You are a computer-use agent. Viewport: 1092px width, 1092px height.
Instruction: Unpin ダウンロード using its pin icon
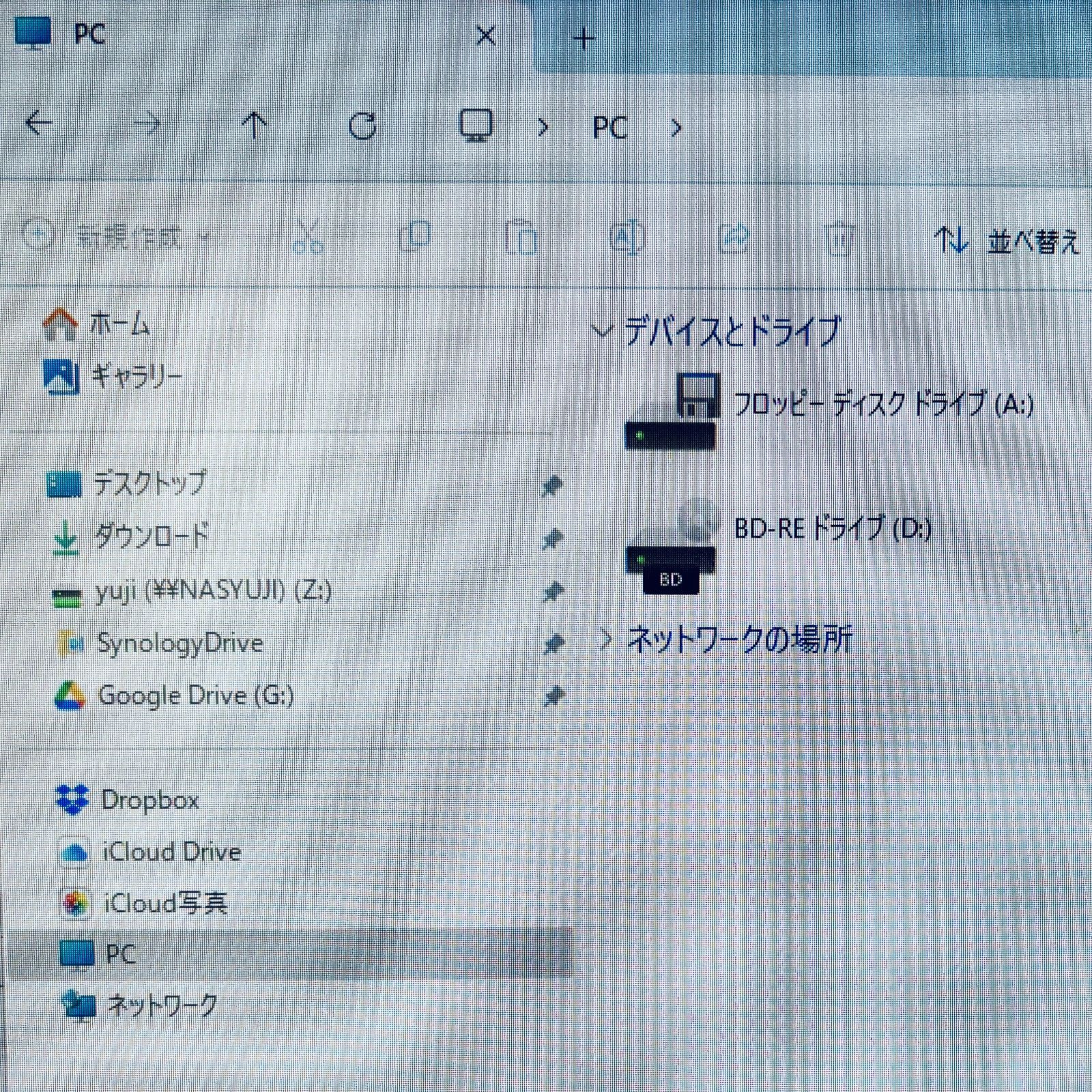[551, 539]
